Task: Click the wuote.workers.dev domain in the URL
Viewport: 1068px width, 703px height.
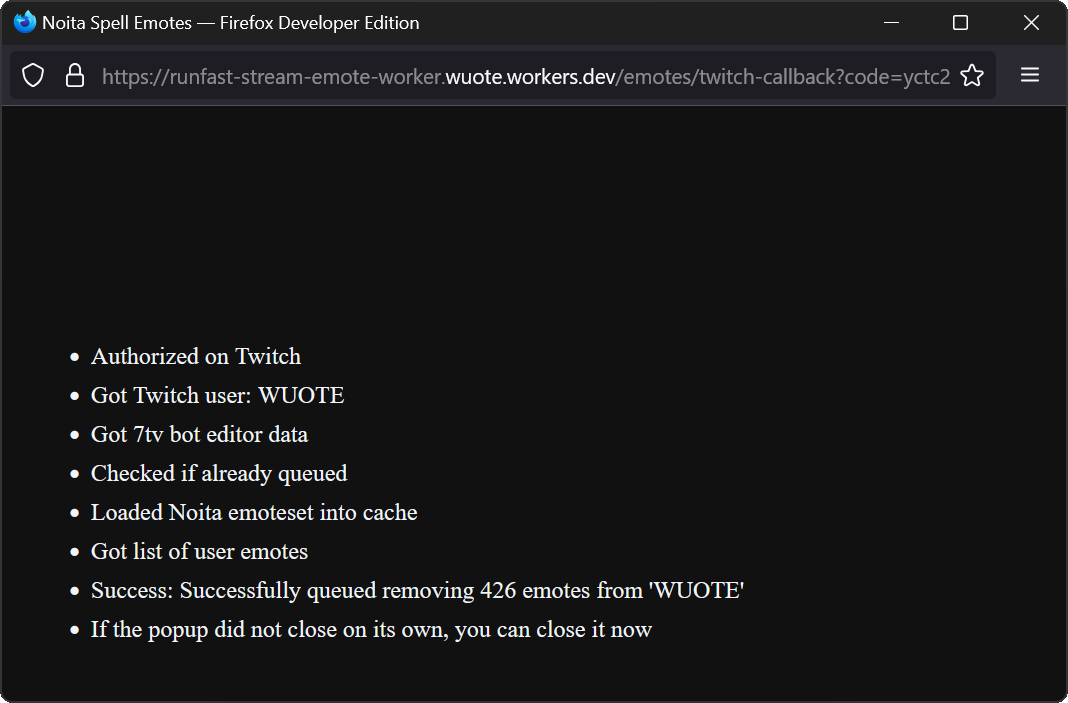Action: (529, 77)
